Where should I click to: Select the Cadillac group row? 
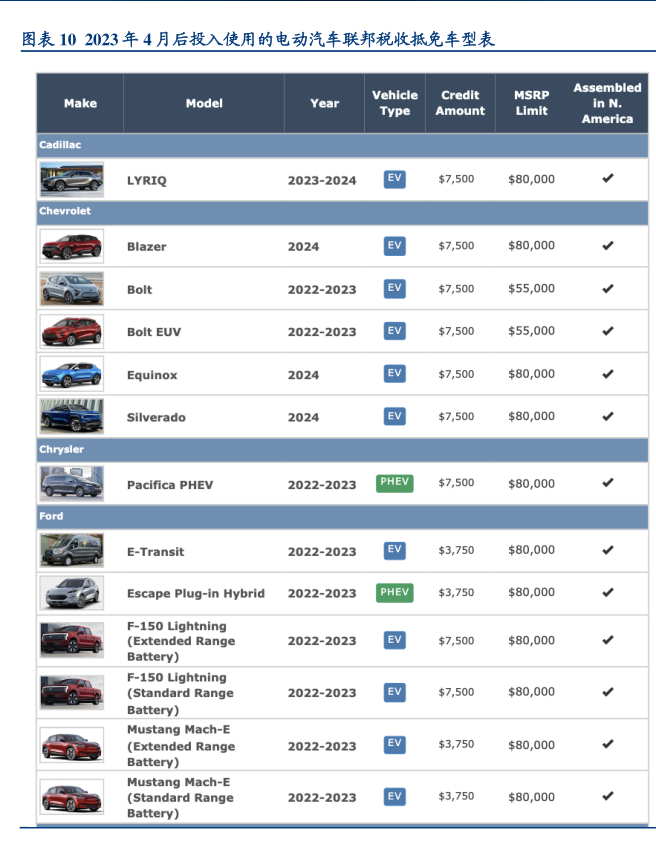tap(342, 145)
